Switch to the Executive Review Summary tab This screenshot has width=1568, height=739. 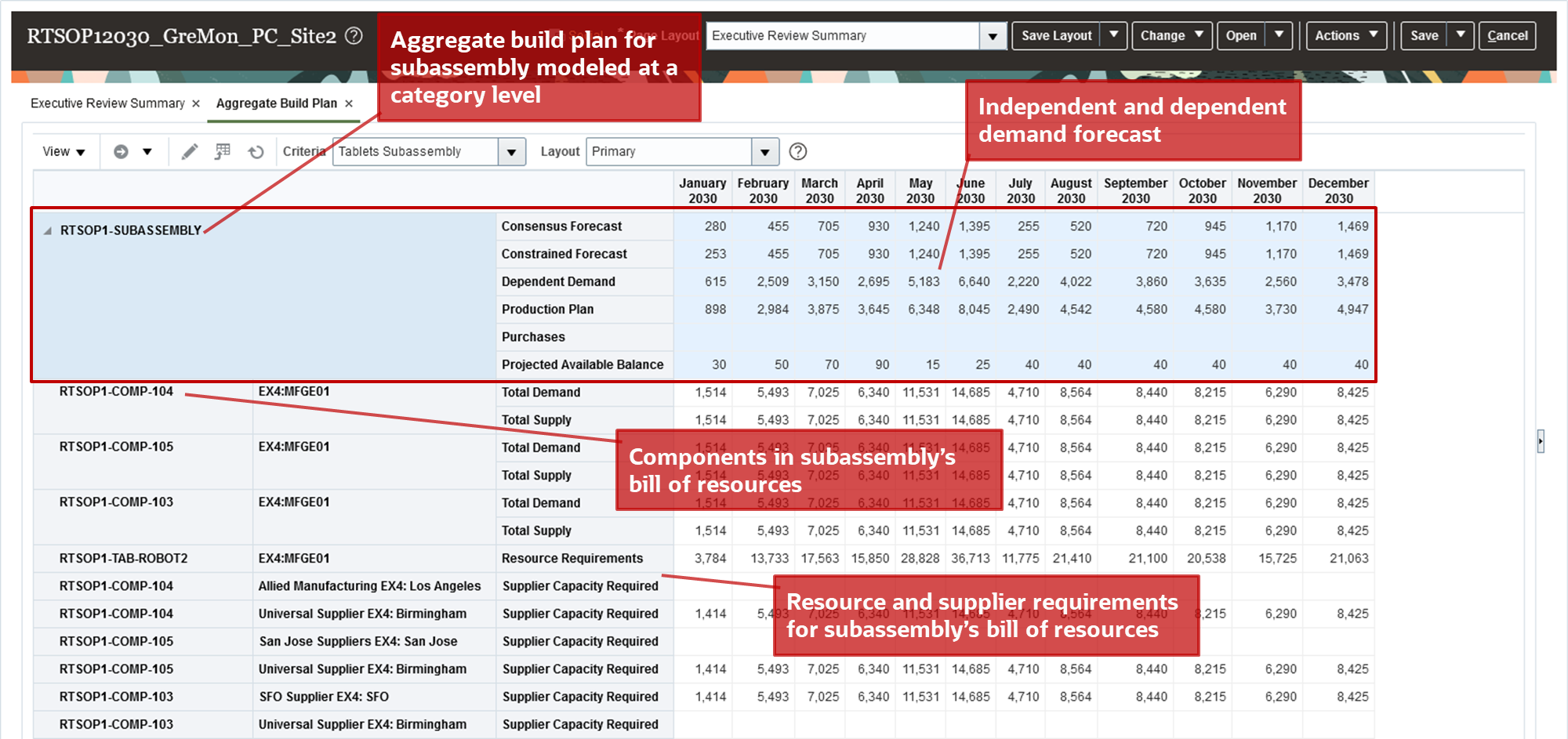[110, 103]
